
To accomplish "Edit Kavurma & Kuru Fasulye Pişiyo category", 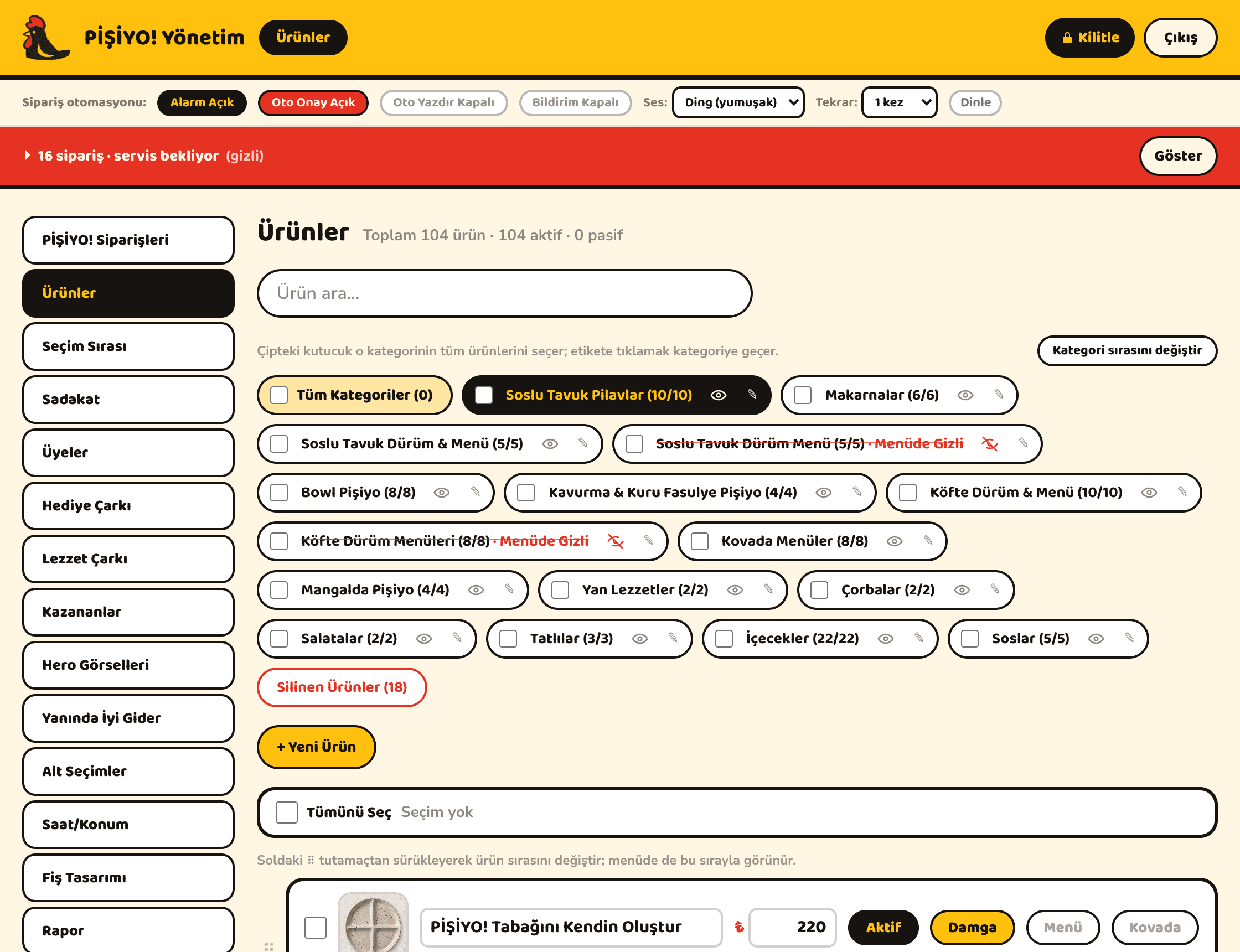I will click(x=857, y=492).
